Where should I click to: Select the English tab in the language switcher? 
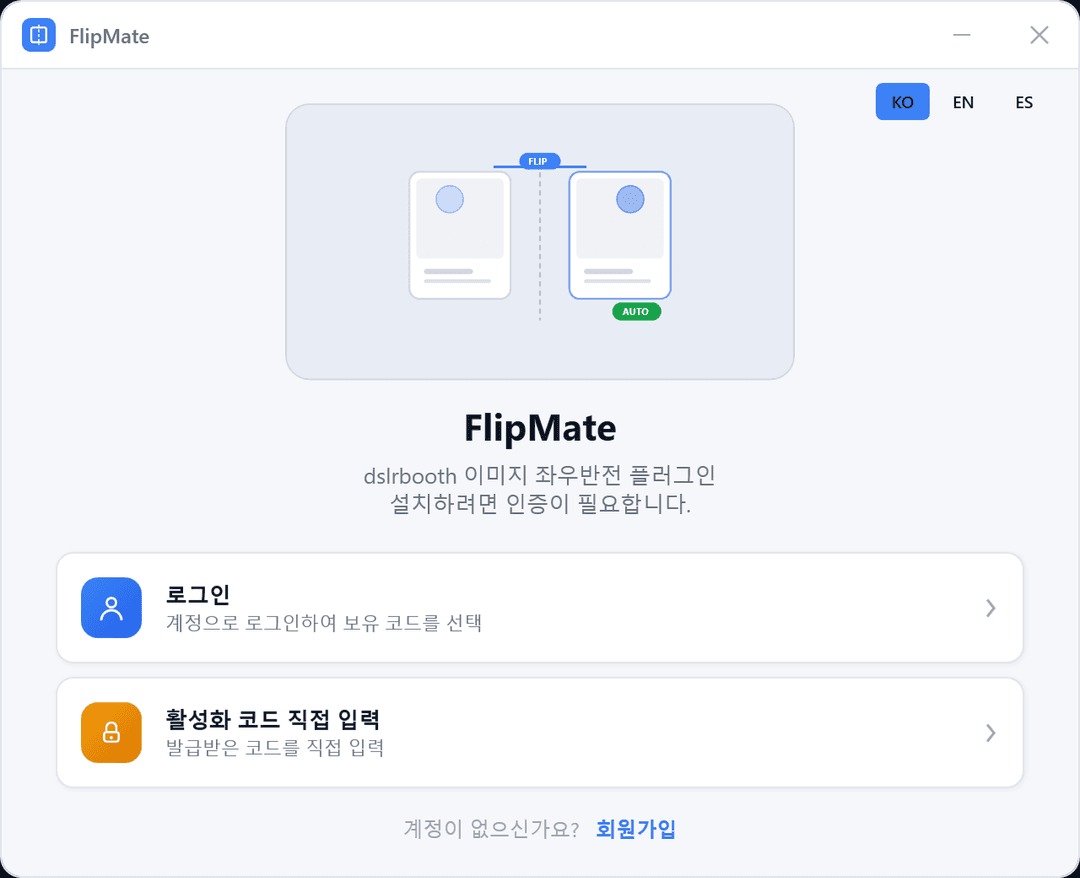click(963, 101)
